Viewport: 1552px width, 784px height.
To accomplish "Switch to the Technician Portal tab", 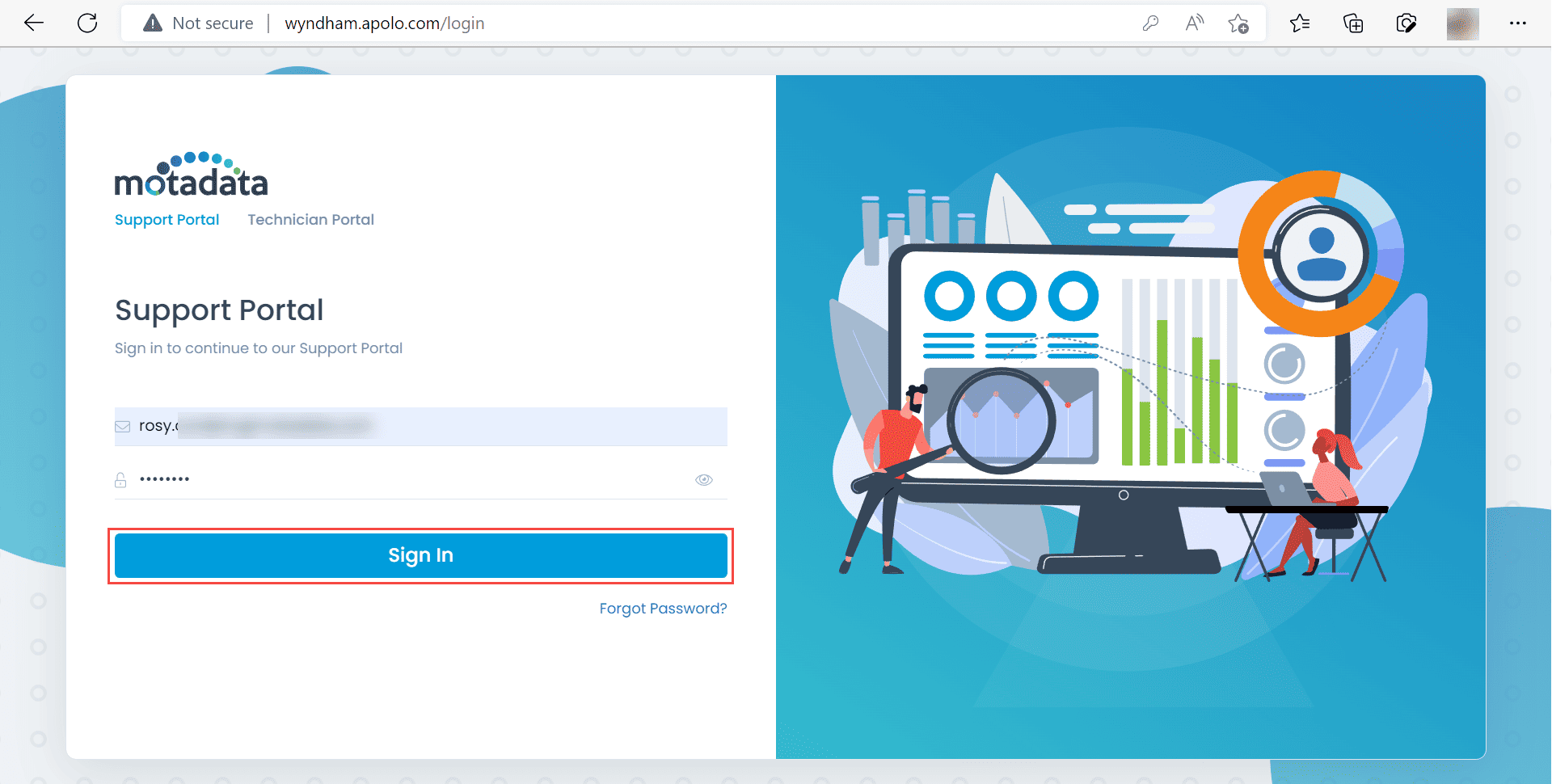I will point(310,220).
